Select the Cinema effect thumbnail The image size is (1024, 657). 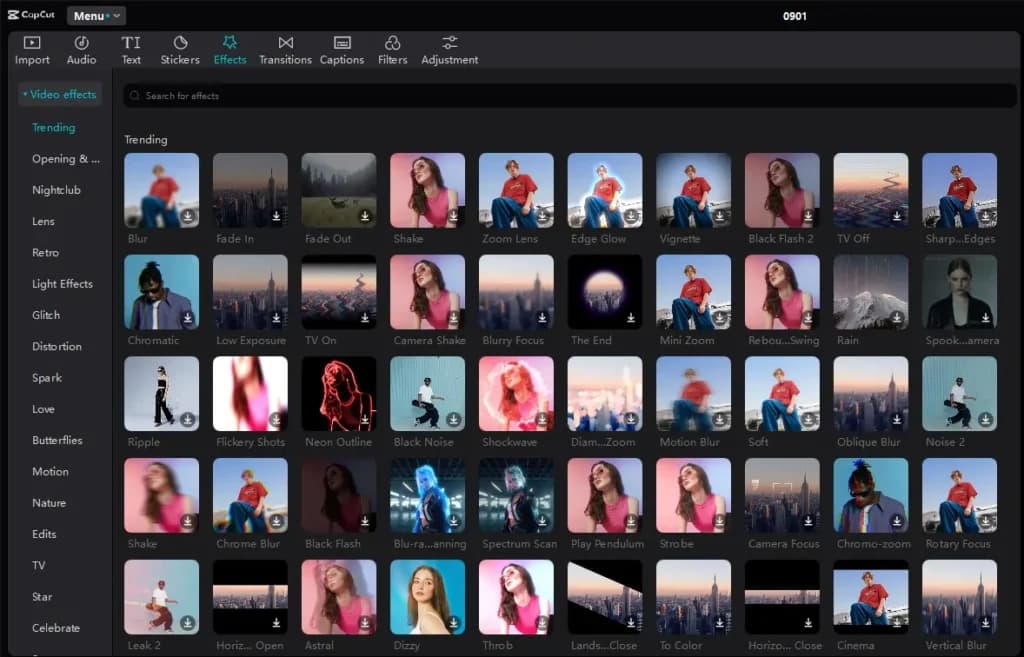pos(871,597)
